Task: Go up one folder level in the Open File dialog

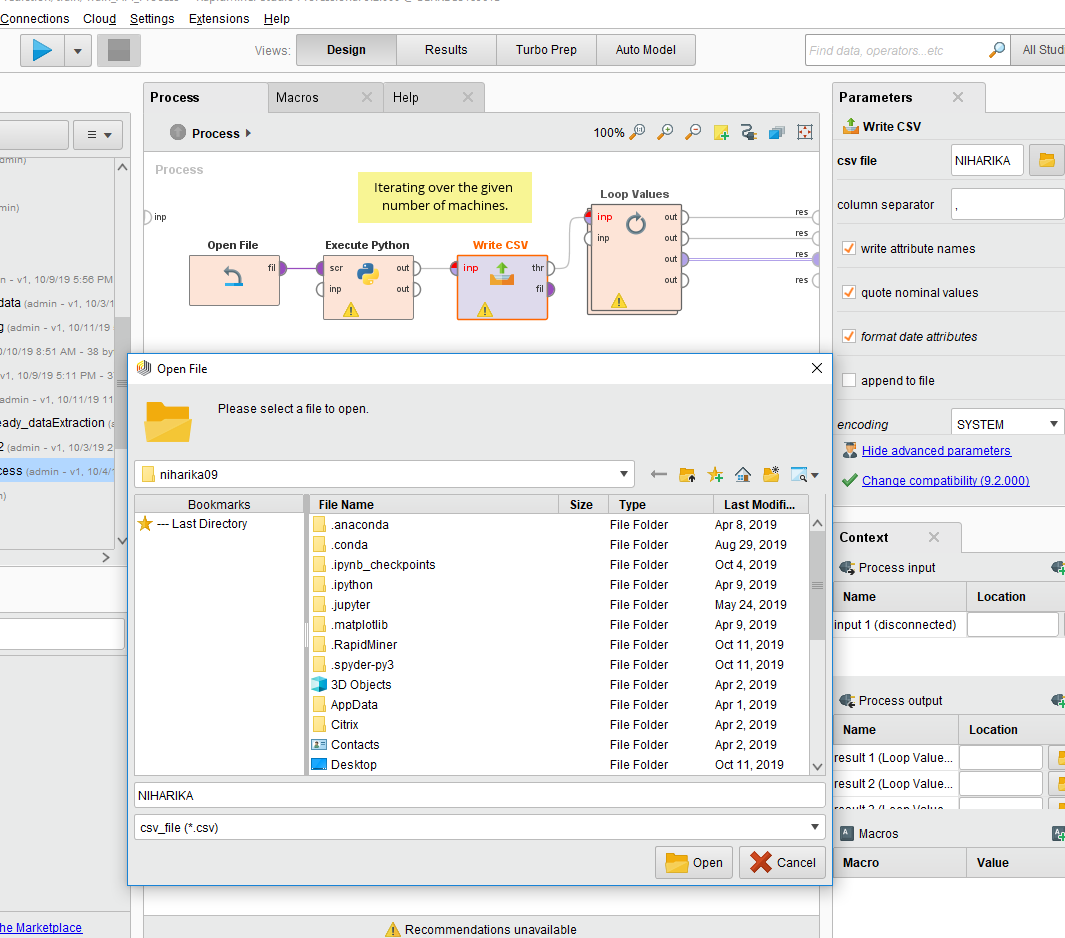Action: tap(687, 474)
